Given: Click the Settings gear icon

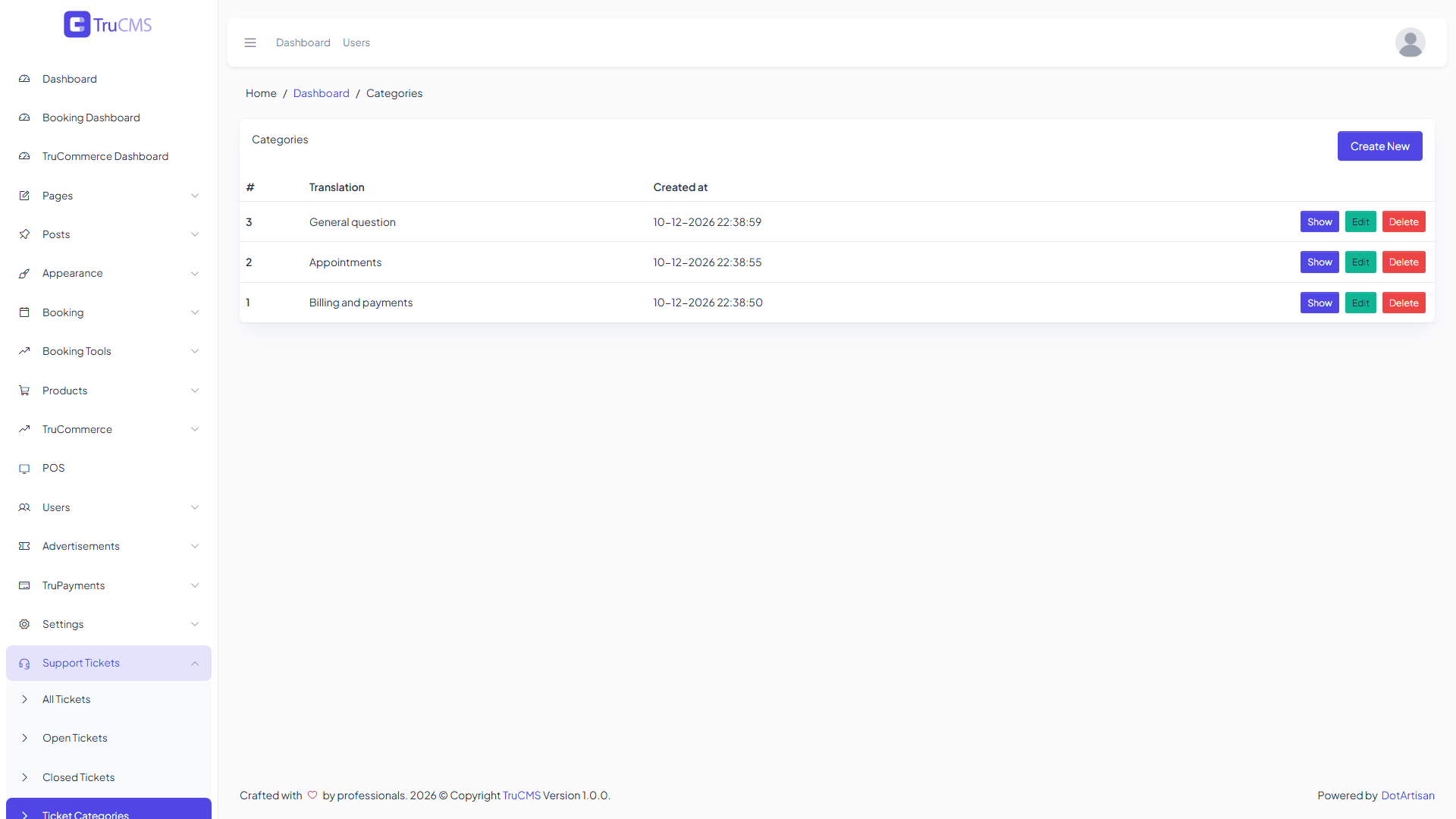Looking at the screenshot, I should pyautogui.click(x=24, y=624).
